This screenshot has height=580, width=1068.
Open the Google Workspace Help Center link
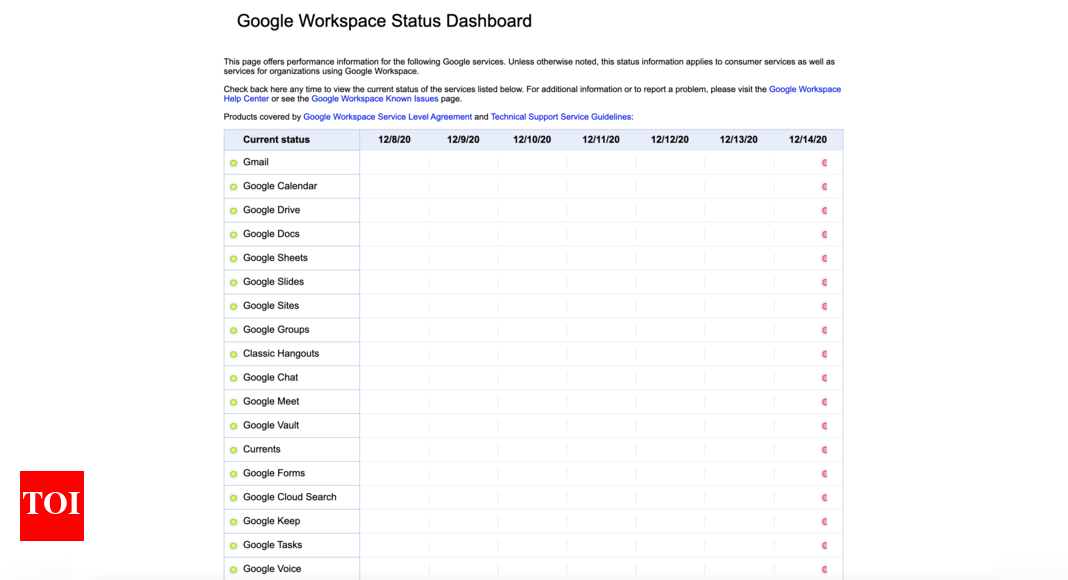coord(804,89)
